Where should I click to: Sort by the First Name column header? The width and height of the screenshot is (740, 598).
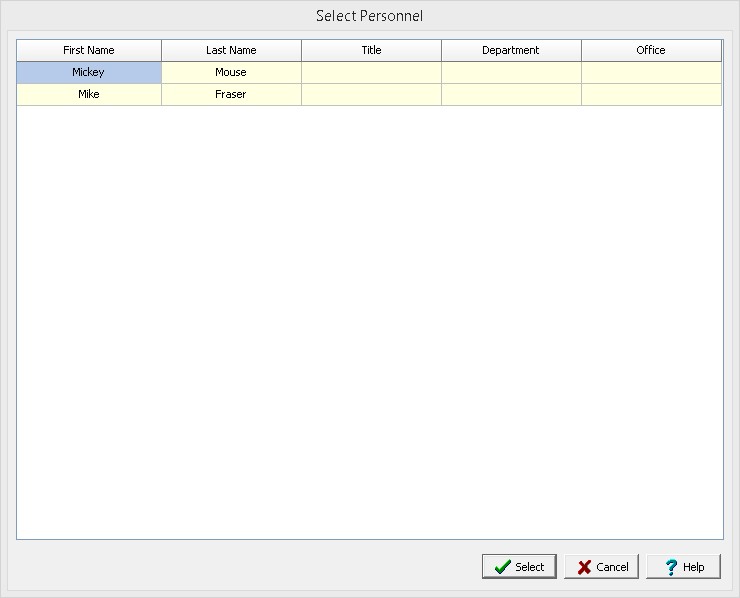(89, 50)
